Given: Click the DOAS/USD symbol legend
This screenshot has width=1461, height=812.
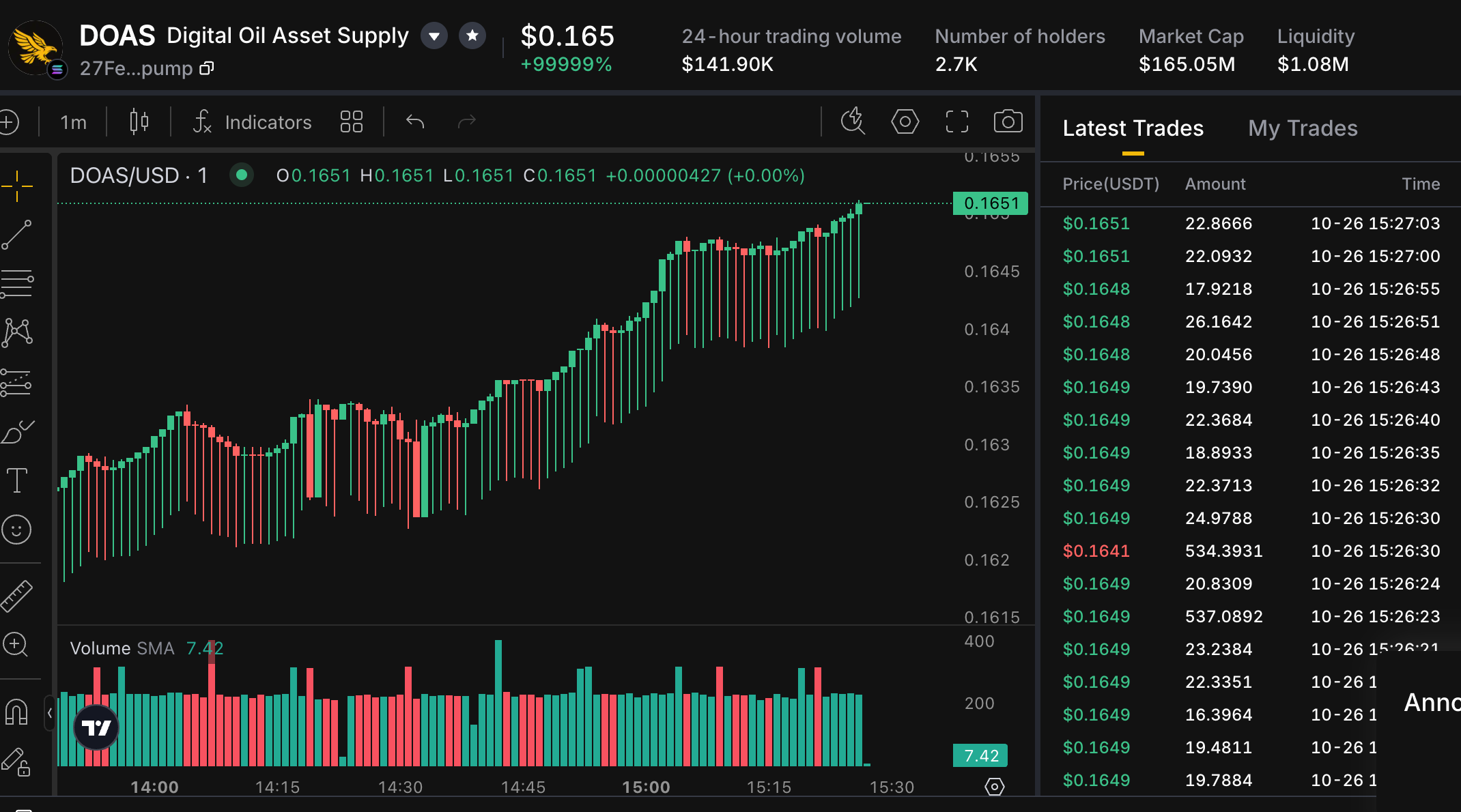Looking at the screenshot, I should click(139, 175).
